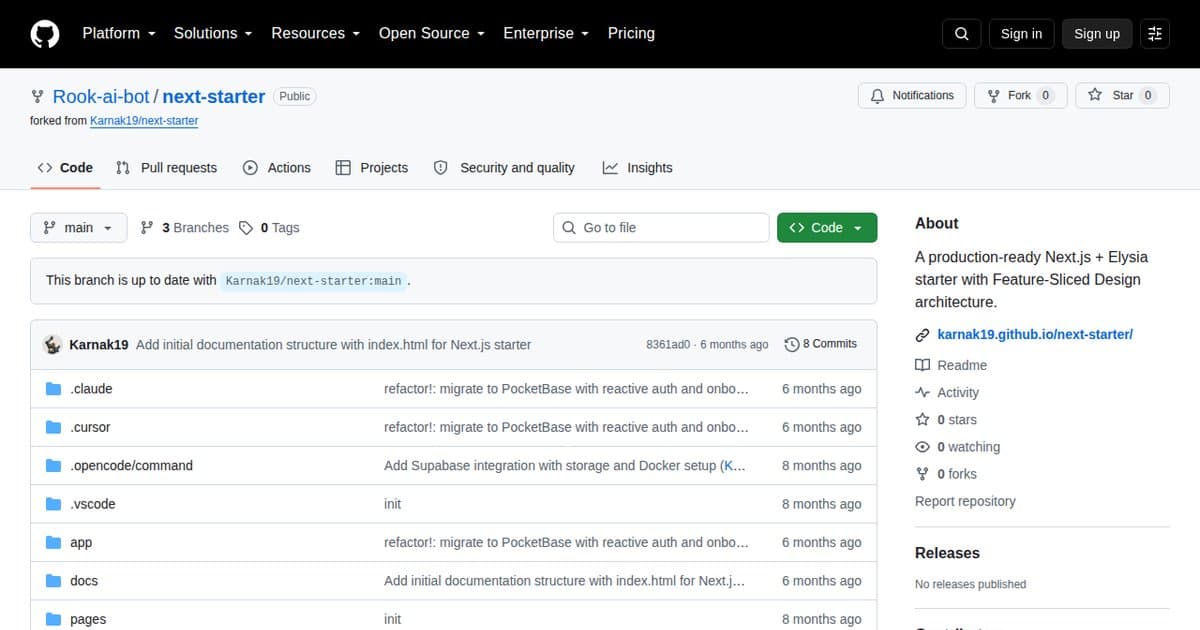The image size is (1200, 630).
Task: View the 8 Commits history
Action: [821, 344]
